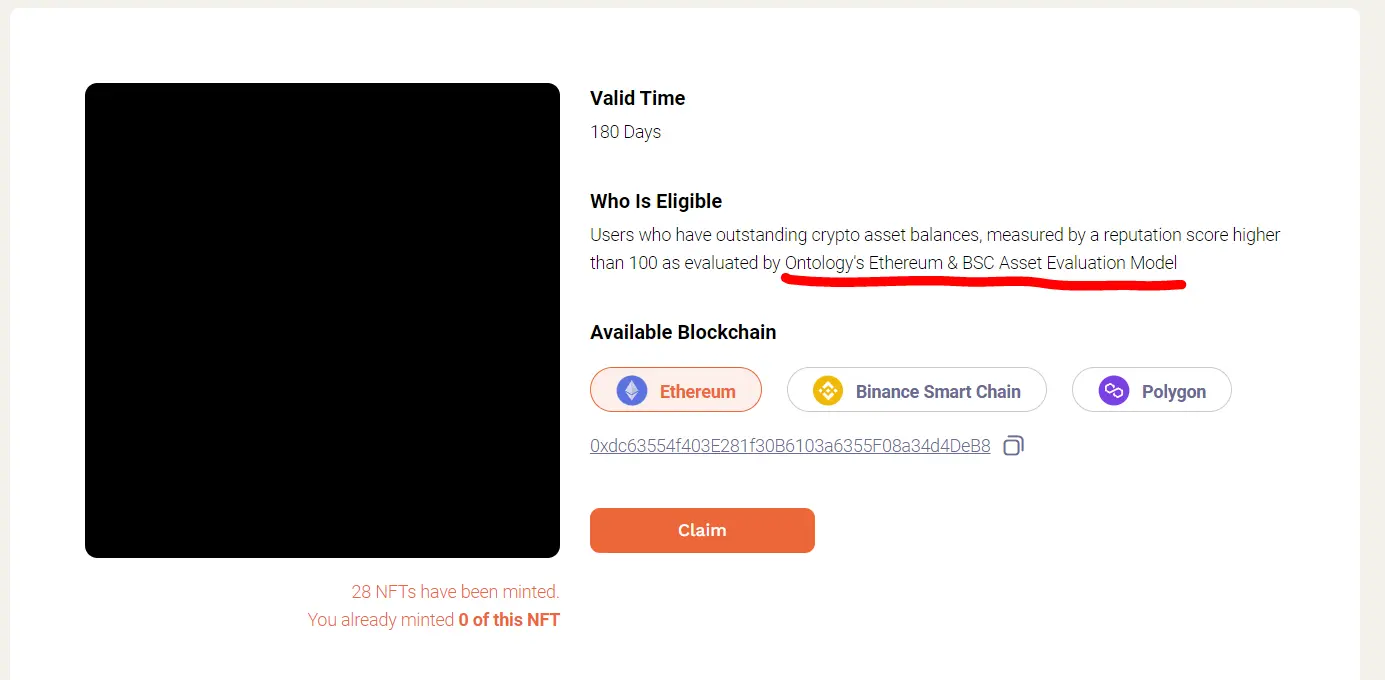The image size is (1385, 680).
Task: Click the '28 NFTs have been minted' text
Action: pyautogui.click(x=455, y=592)
